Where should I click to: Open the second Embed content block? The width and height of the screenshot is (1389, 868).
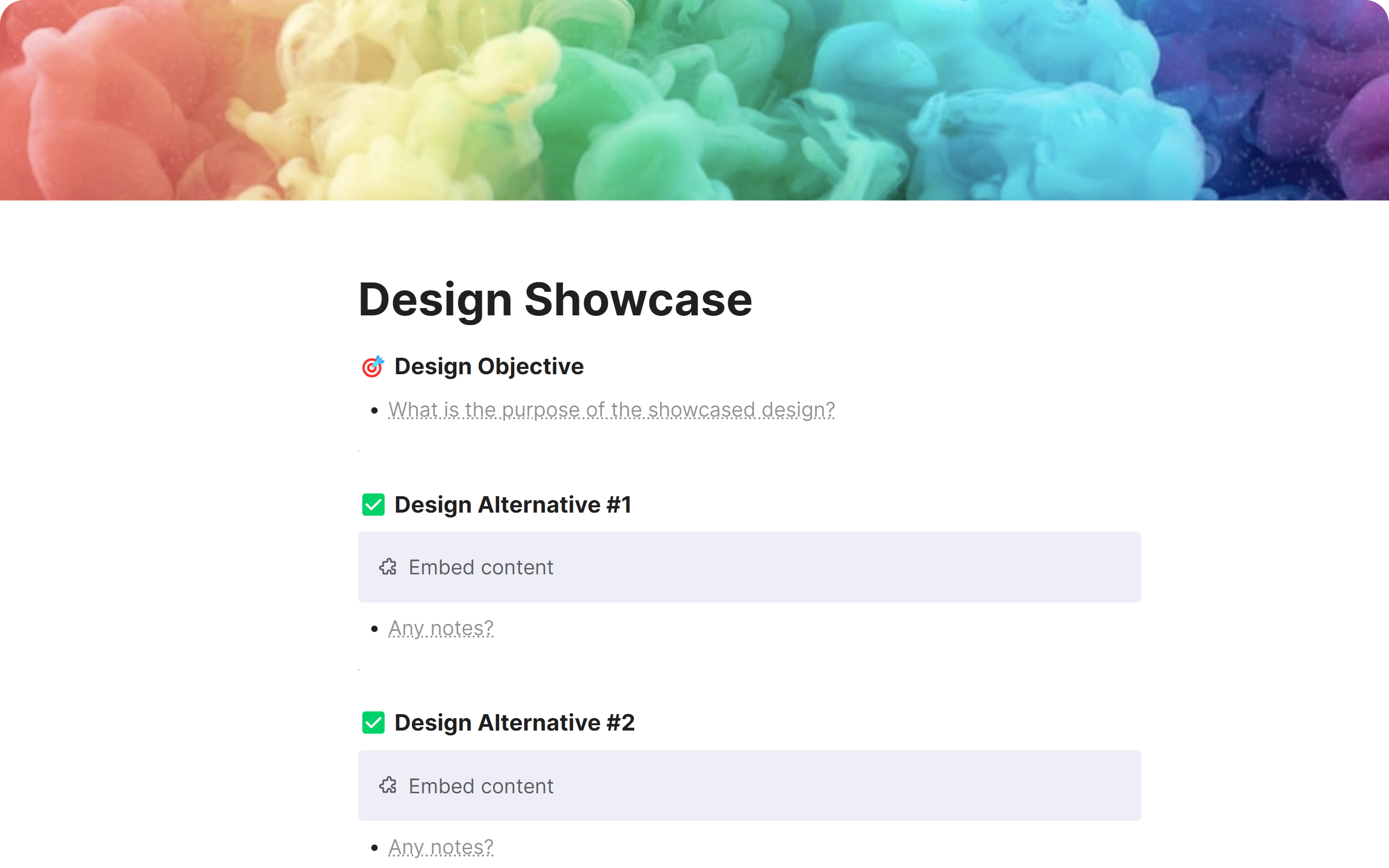pyautogui.click(x=749, y=786)
